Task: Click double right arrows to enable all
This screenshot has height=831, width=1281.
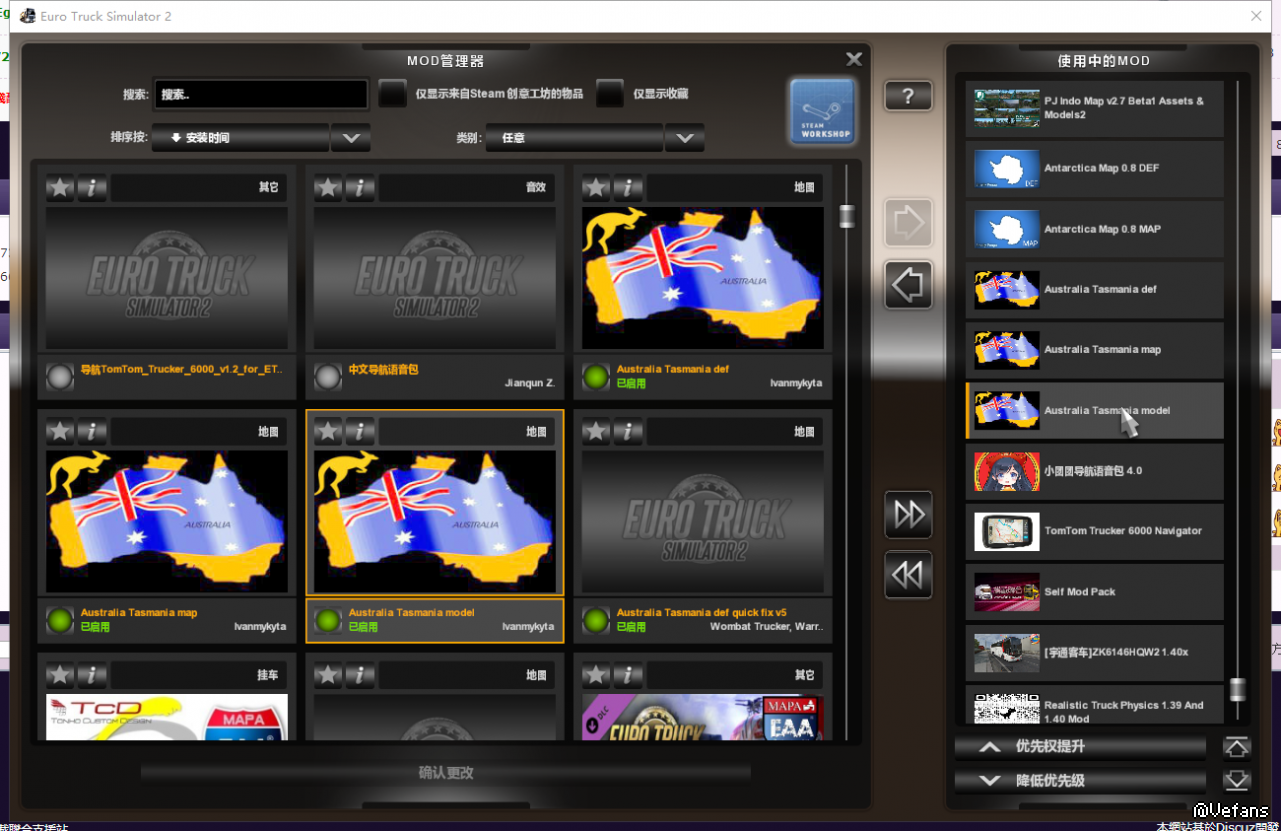Action: pos(908,515)
